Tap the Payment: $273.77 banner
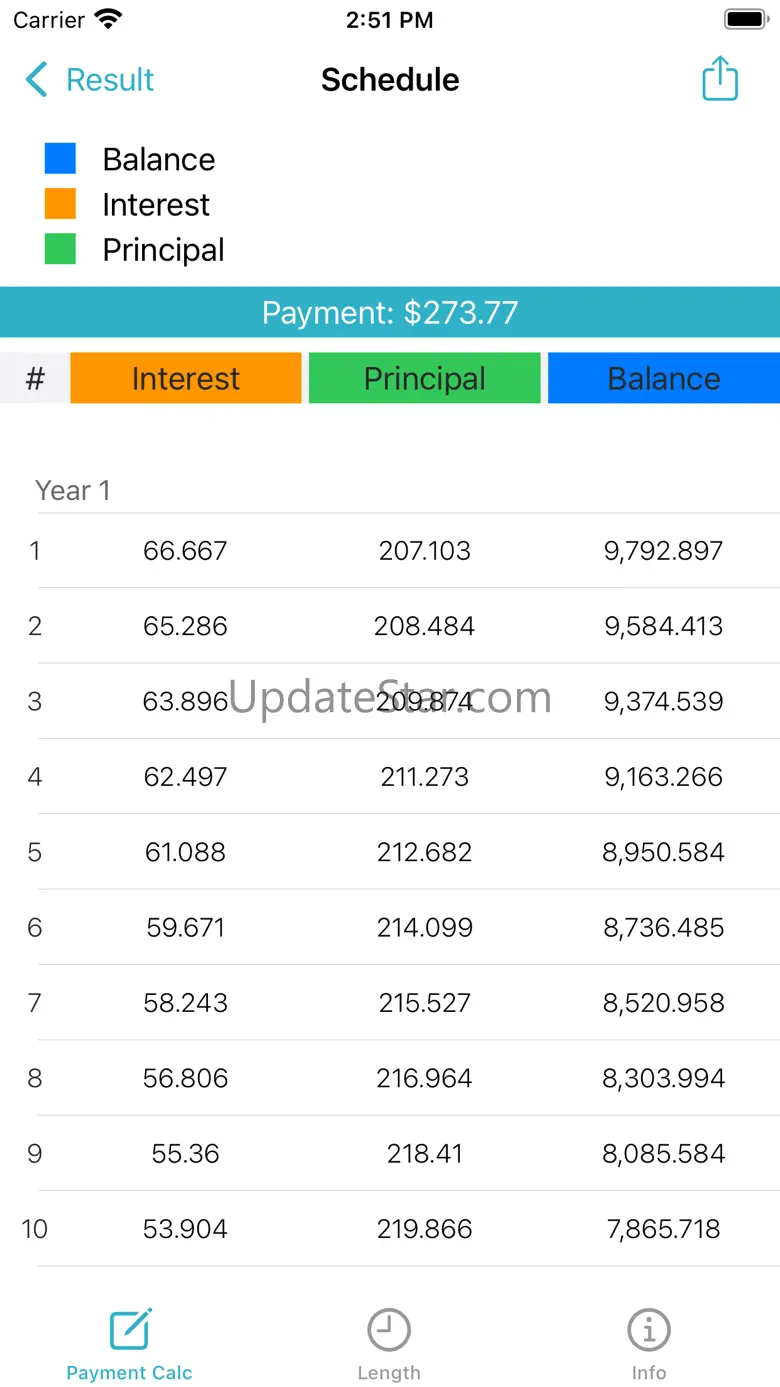This screenshot has height=1387, width=780. pyautogui.click(x=390, y=313)
